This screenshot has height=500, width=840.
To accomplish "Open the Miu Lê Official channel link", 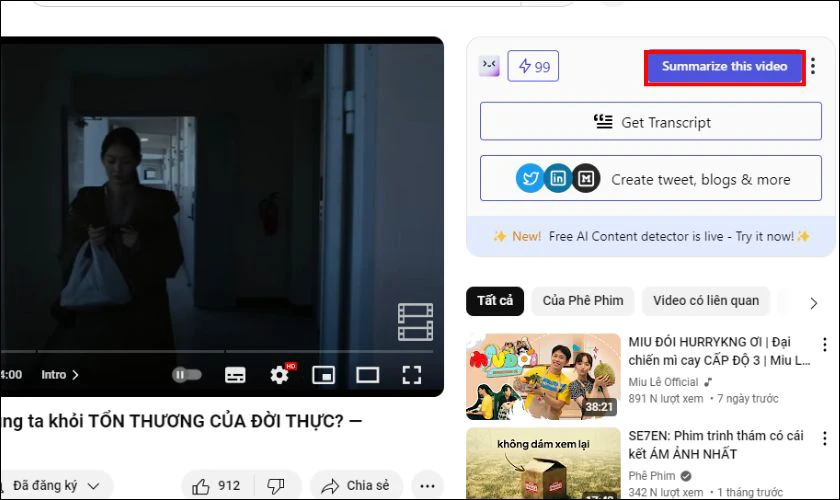I will pos(663,382).
